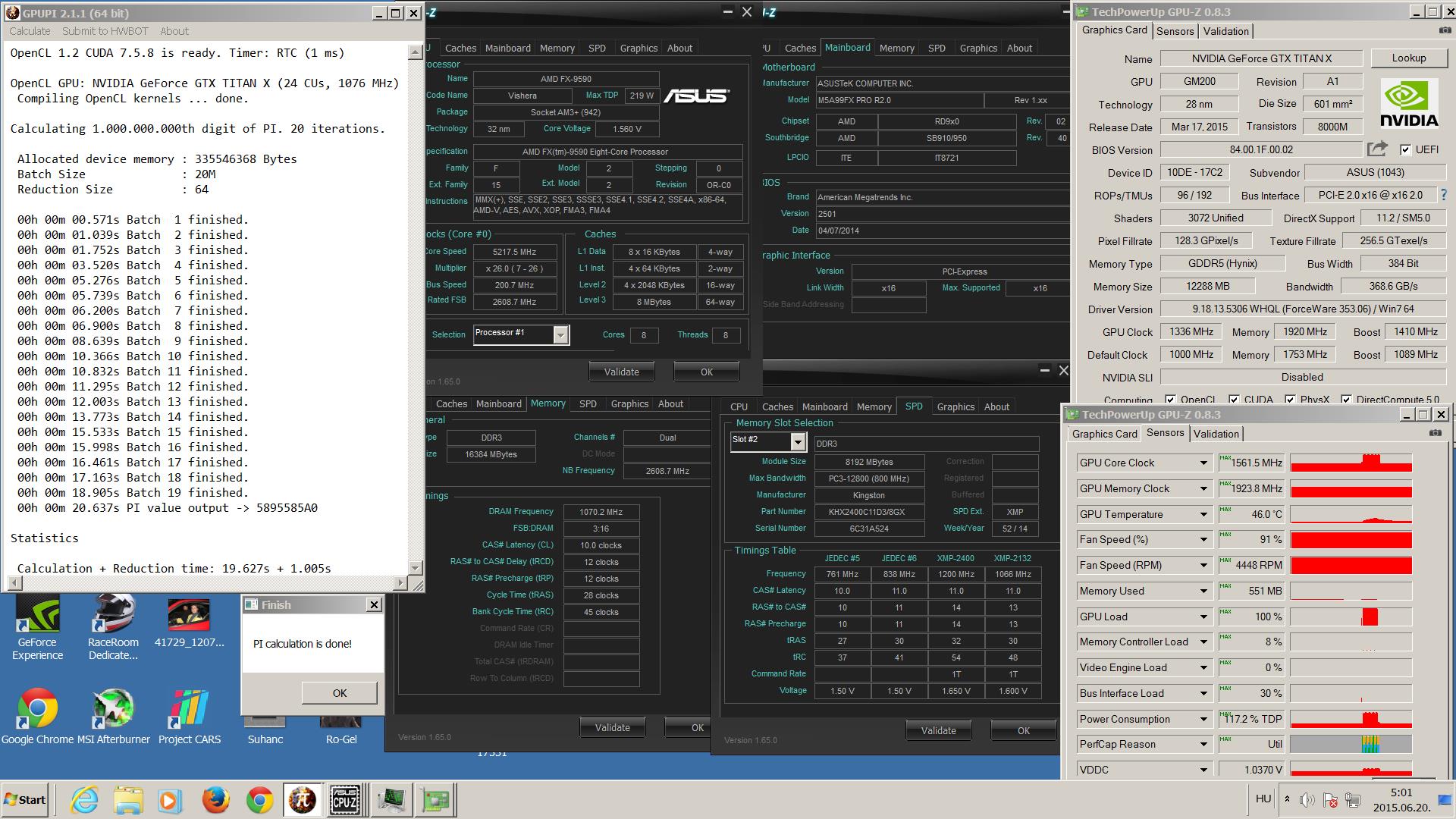1456x819 pixels.
Task: Expand the GPU Memory Clock sensor dropdown
Action: 1203,488
